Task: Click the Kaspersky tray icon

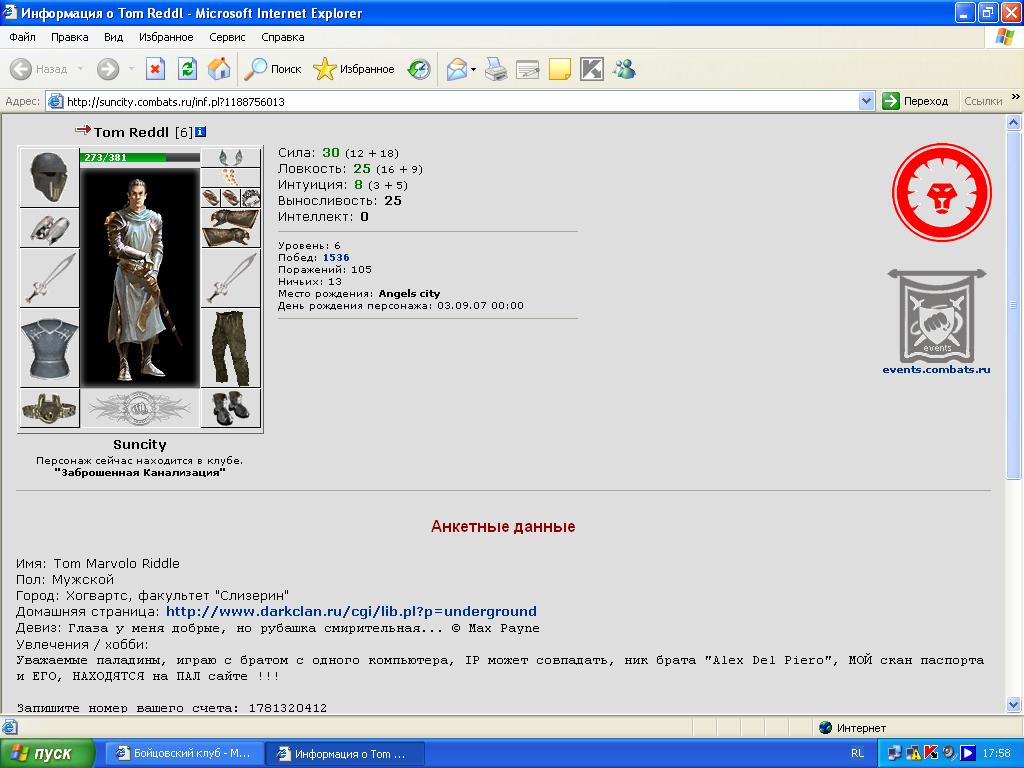Action: point(931,753)
